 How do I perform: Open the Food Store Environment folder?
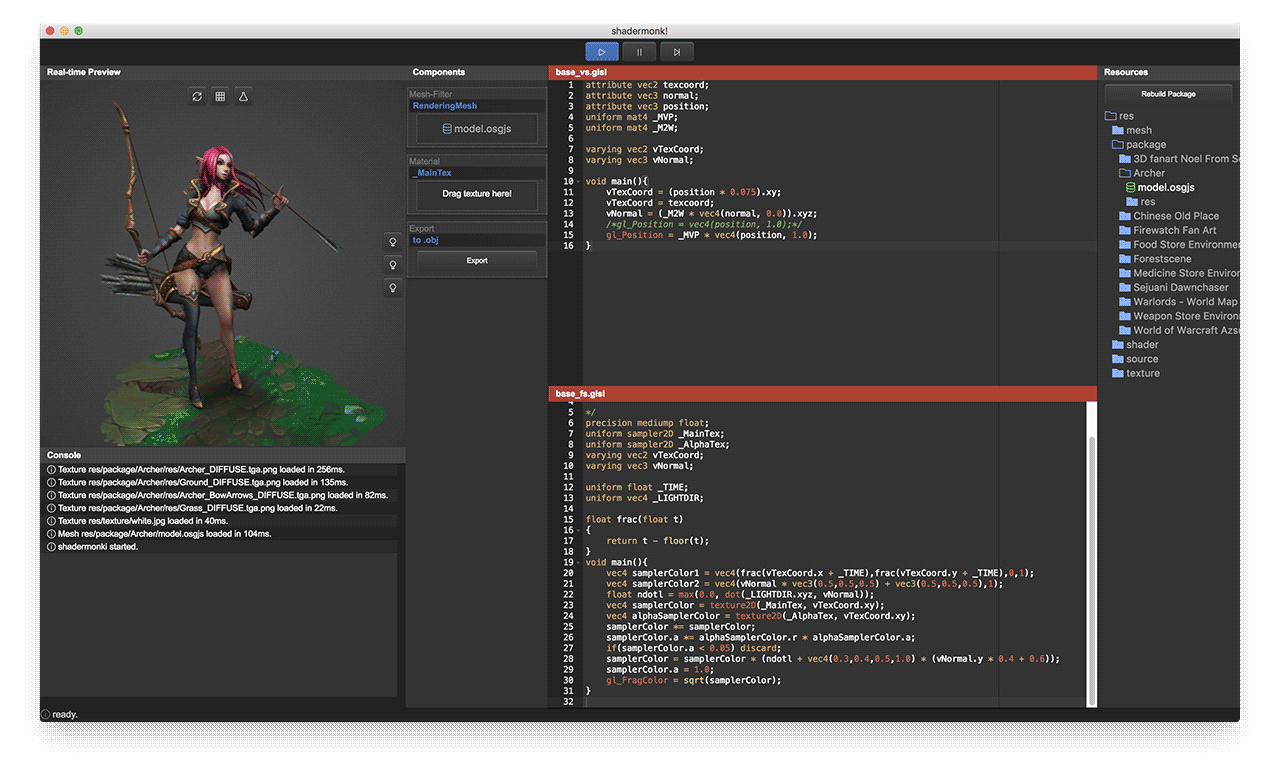(1178, 244)
